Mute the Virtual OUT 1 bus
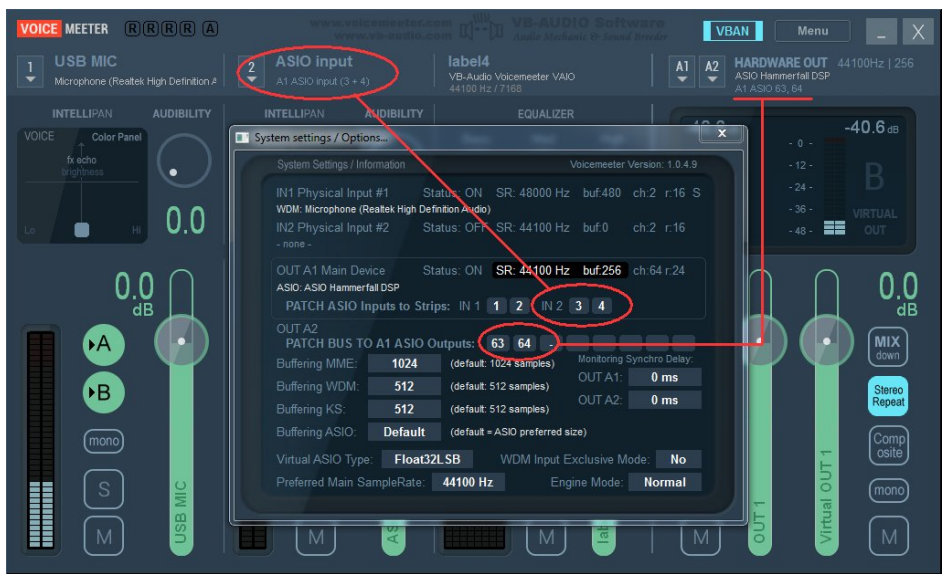This screenshot has height=580, width=949. pyautogui.click(x=888, y=536)
